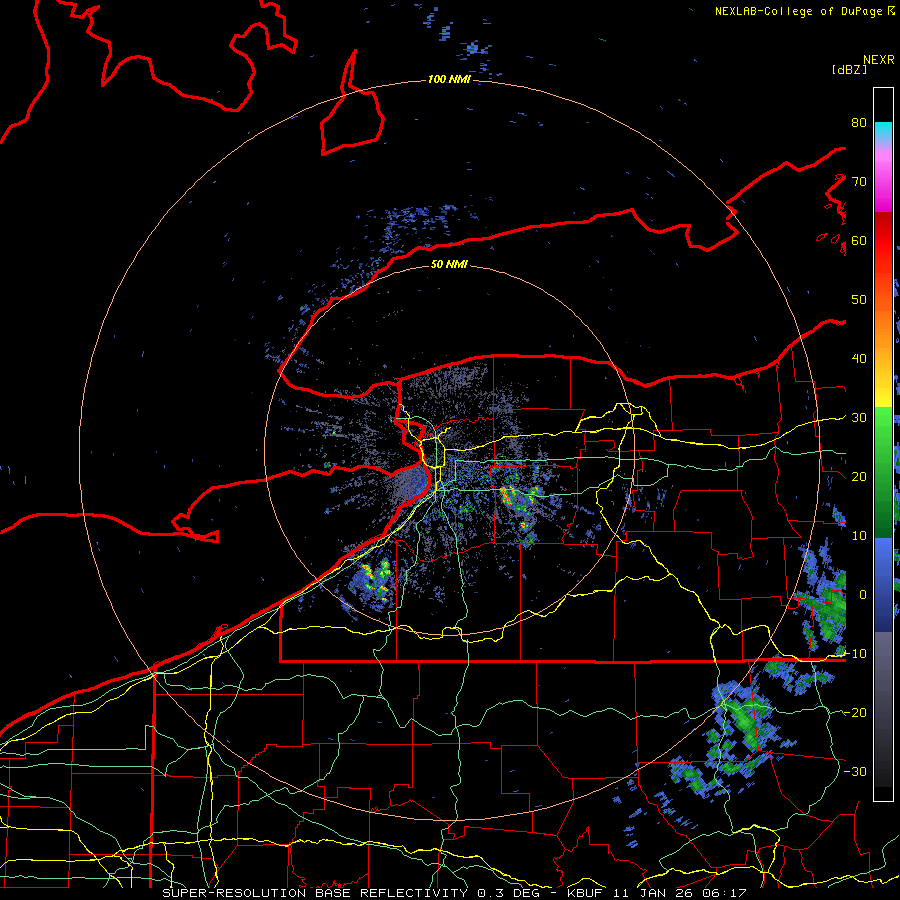Click the green band of the color bar
The height and width of the screenshot is (900, 900).
click(x=883, y=472)
